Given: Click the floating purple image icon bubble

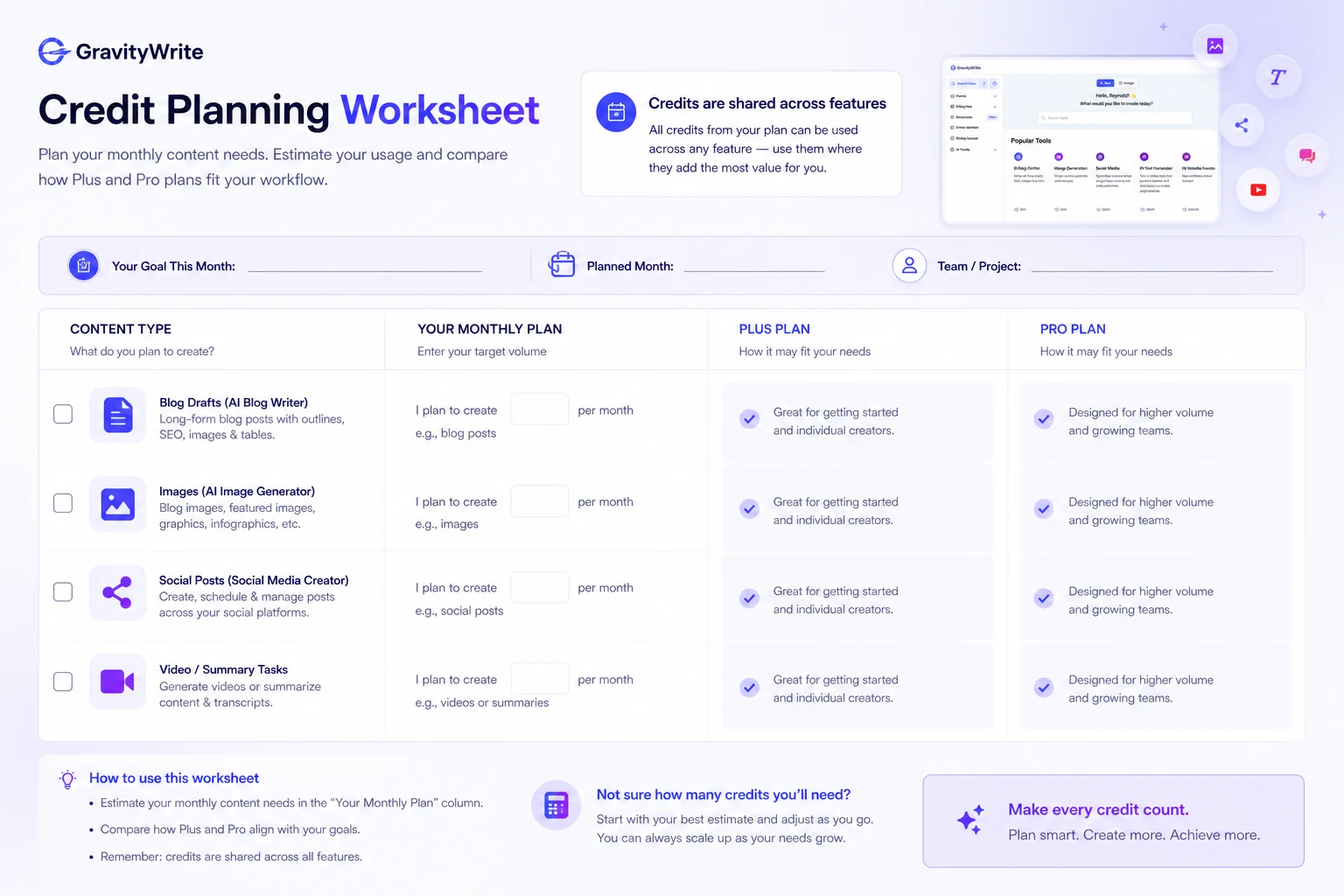Looking at the screenshot, I should (1215, 46).
